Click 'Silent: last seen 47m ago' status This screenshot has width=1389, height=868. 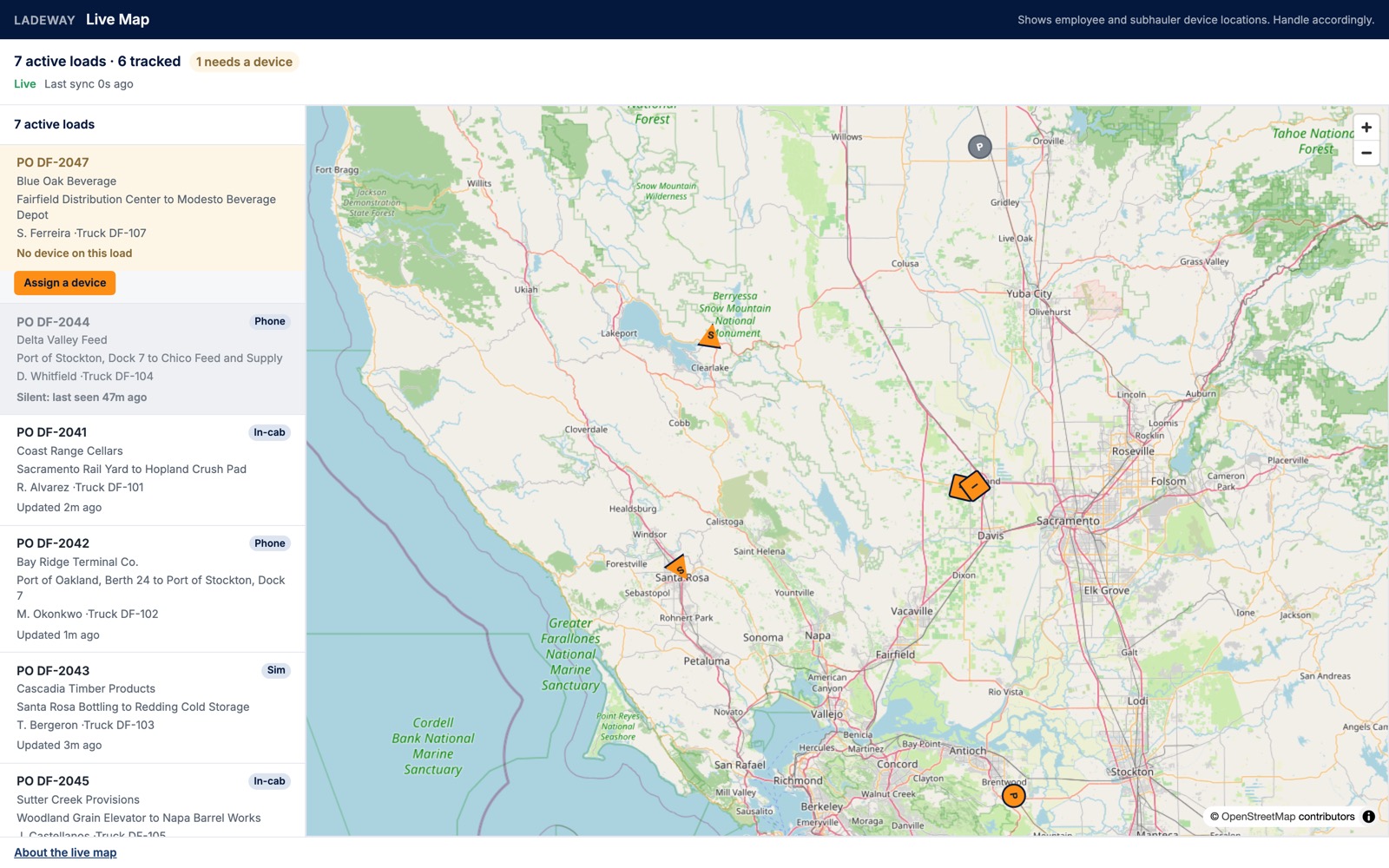(82, 398)
